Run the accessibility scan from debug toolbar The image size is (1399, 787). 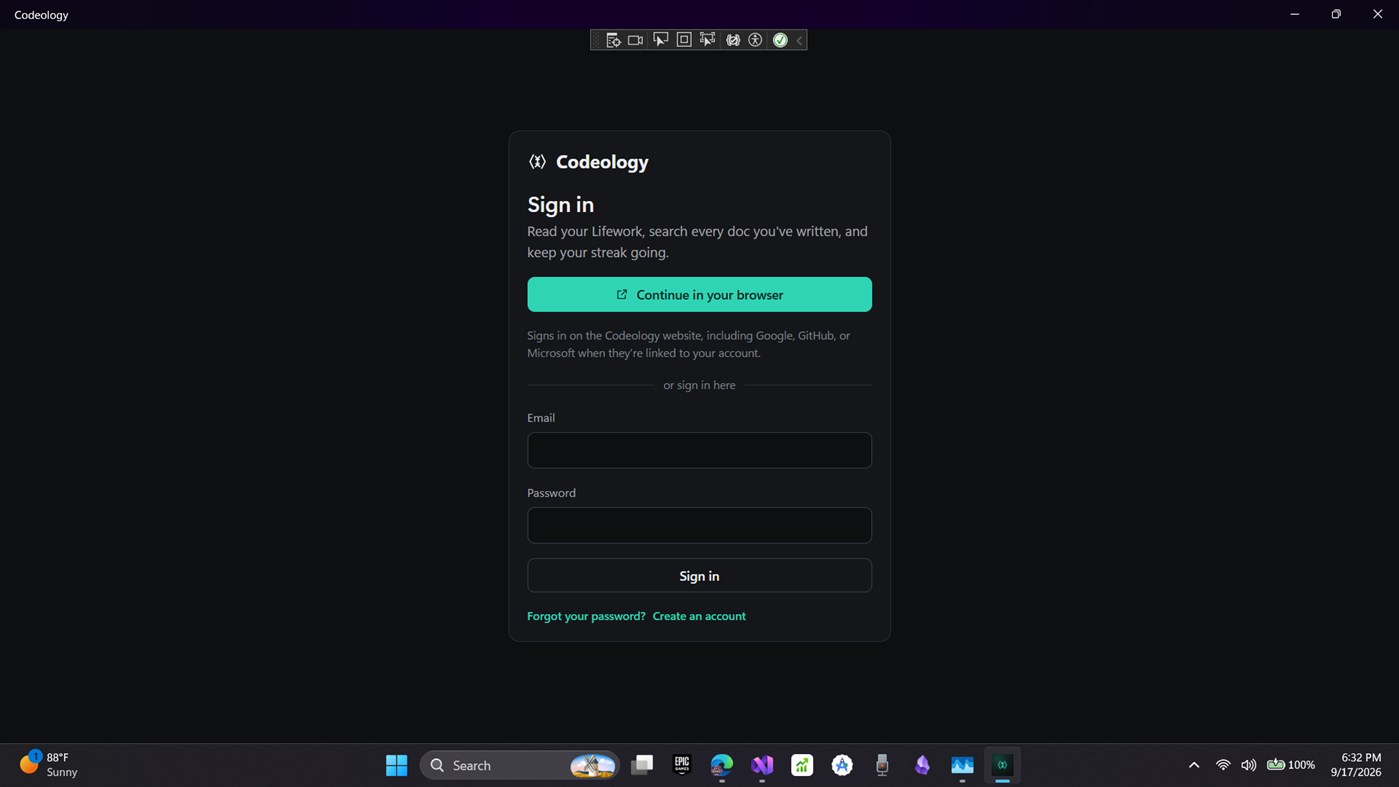756,40
